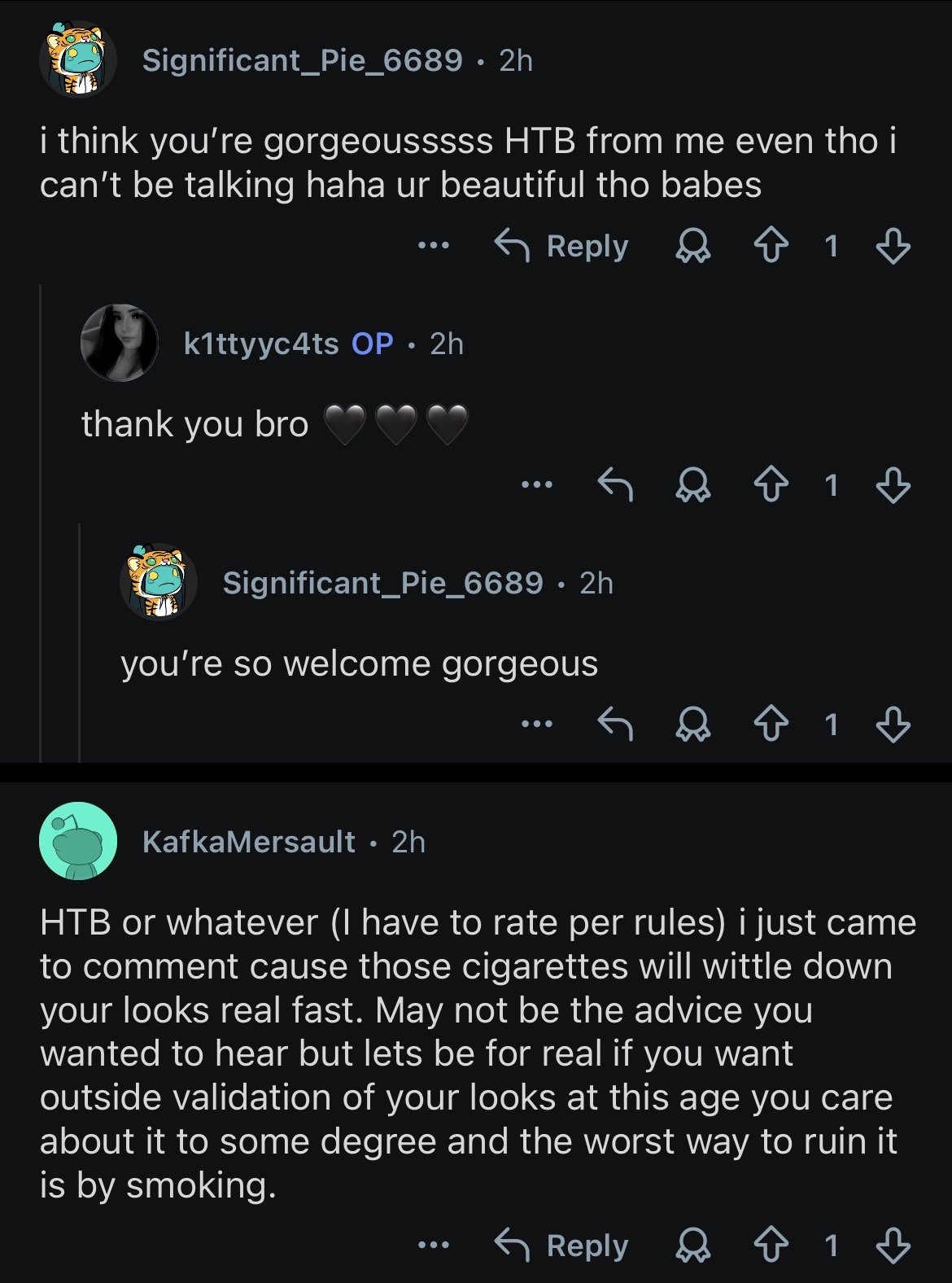This screenshot has height=1283, width=952.
Task: Click reply arrow under welcome gorgeous comment
Action: pos(615,724)
